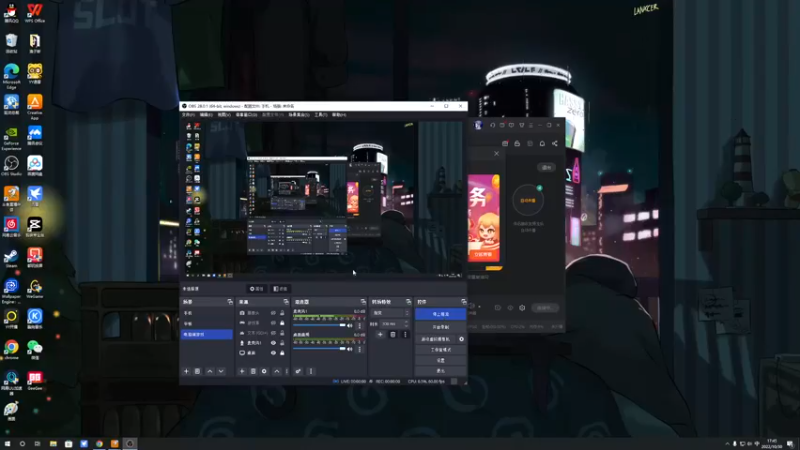The image size is (800, 450).
Task: Open the Tools menu in OBS
Action: (320, 115)
